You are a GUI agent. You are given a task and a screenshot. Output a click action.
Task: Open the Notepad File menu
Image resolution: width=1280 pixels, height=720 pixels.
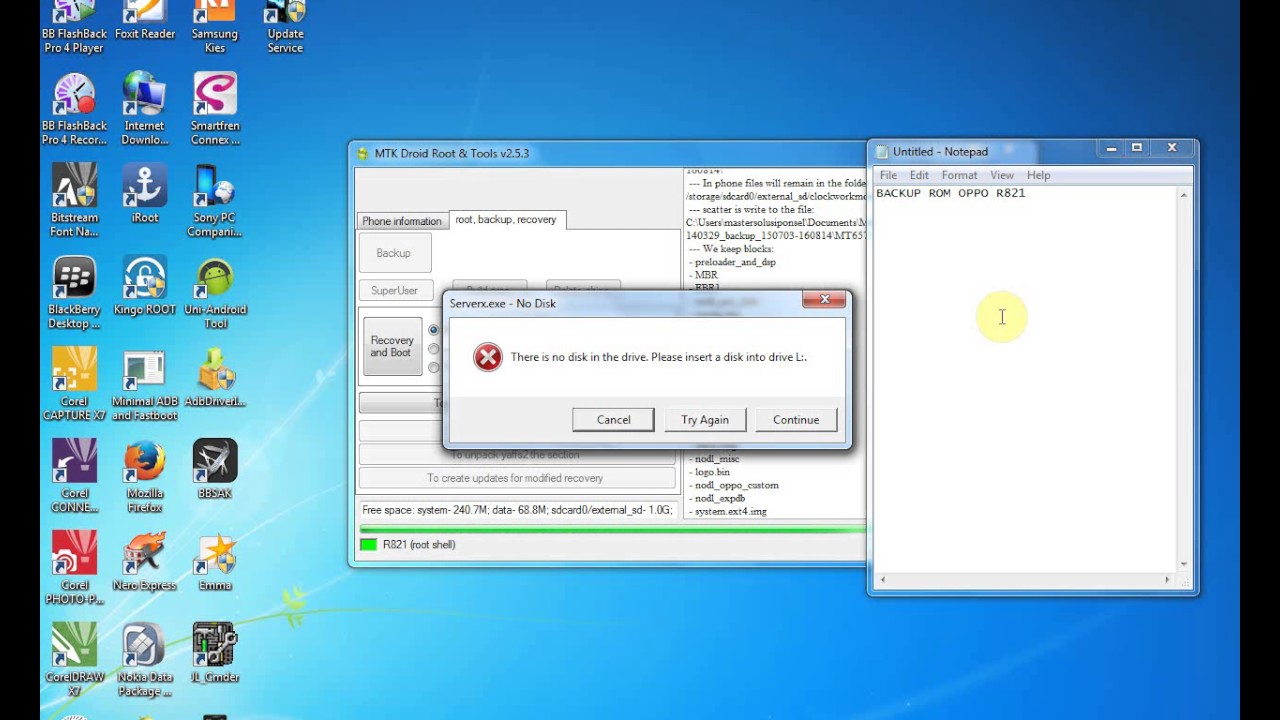888,175
